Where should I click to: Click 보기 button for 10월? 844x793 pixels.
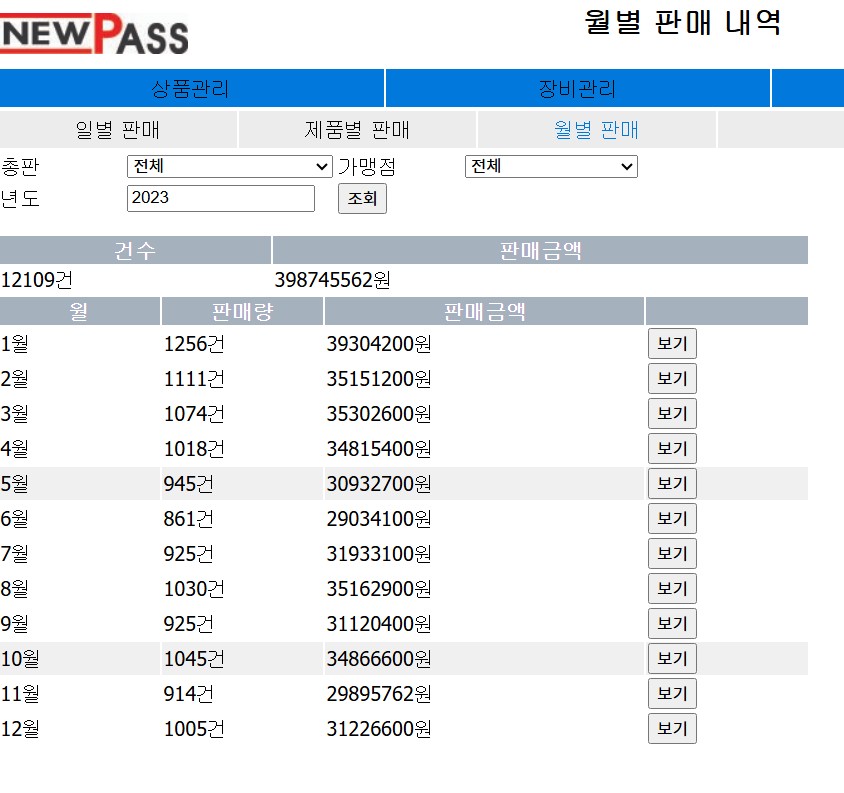672,659
